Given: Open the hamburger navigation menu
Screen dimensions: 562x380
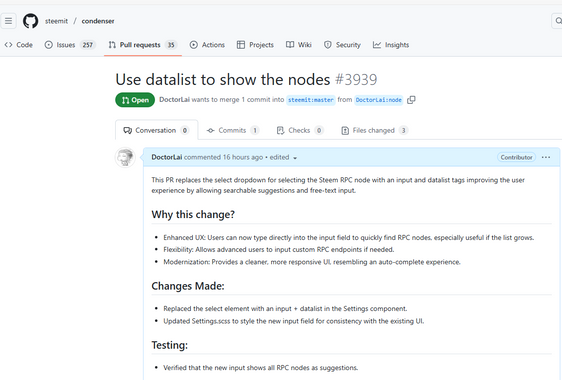Looking at the screenshot, I should 8,21.
